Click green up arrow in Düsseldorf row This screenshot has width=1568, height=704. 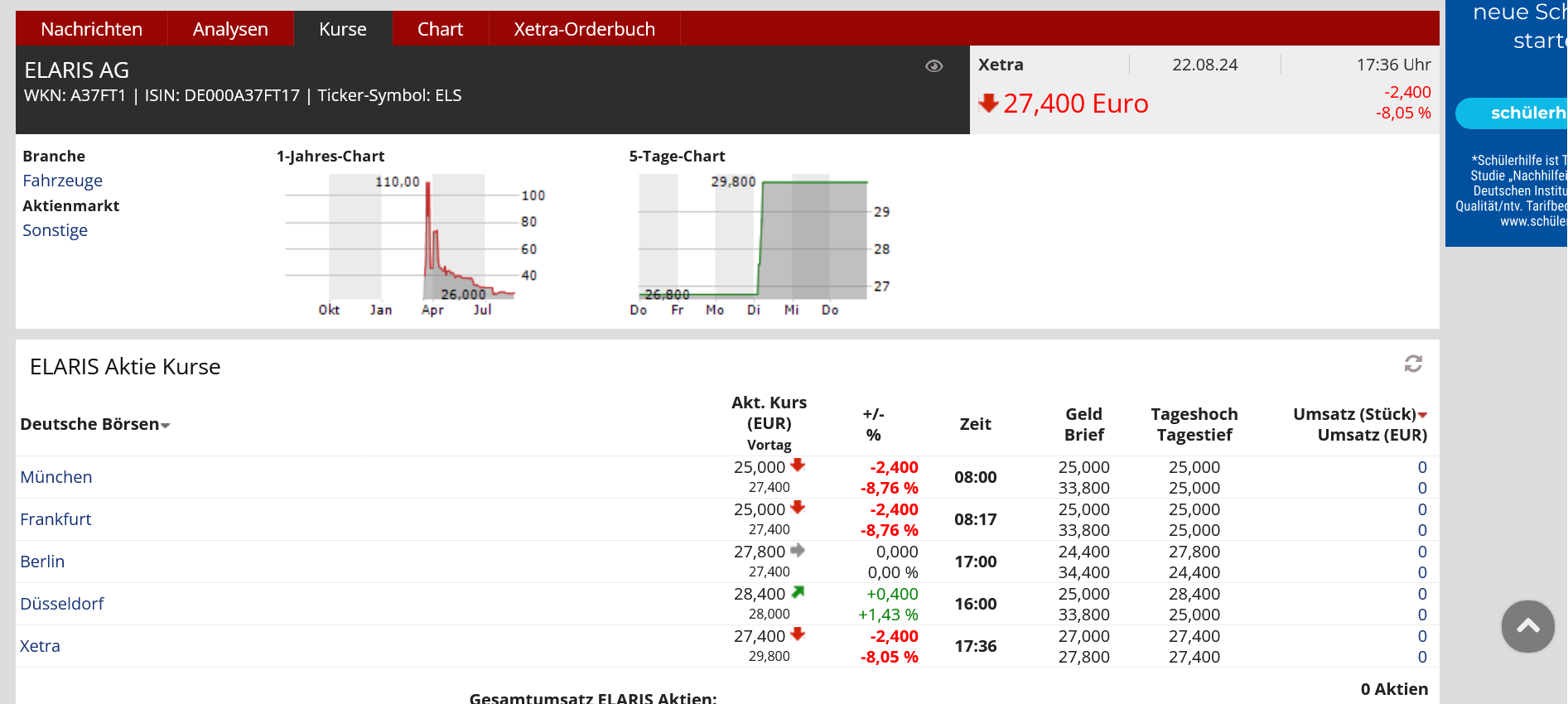tap(798, 592)
